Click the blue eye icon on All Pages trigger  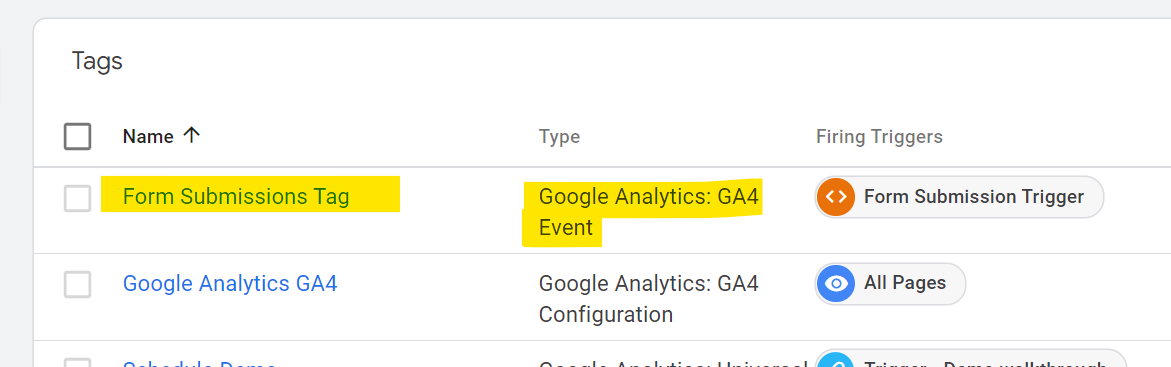[836, 284]
